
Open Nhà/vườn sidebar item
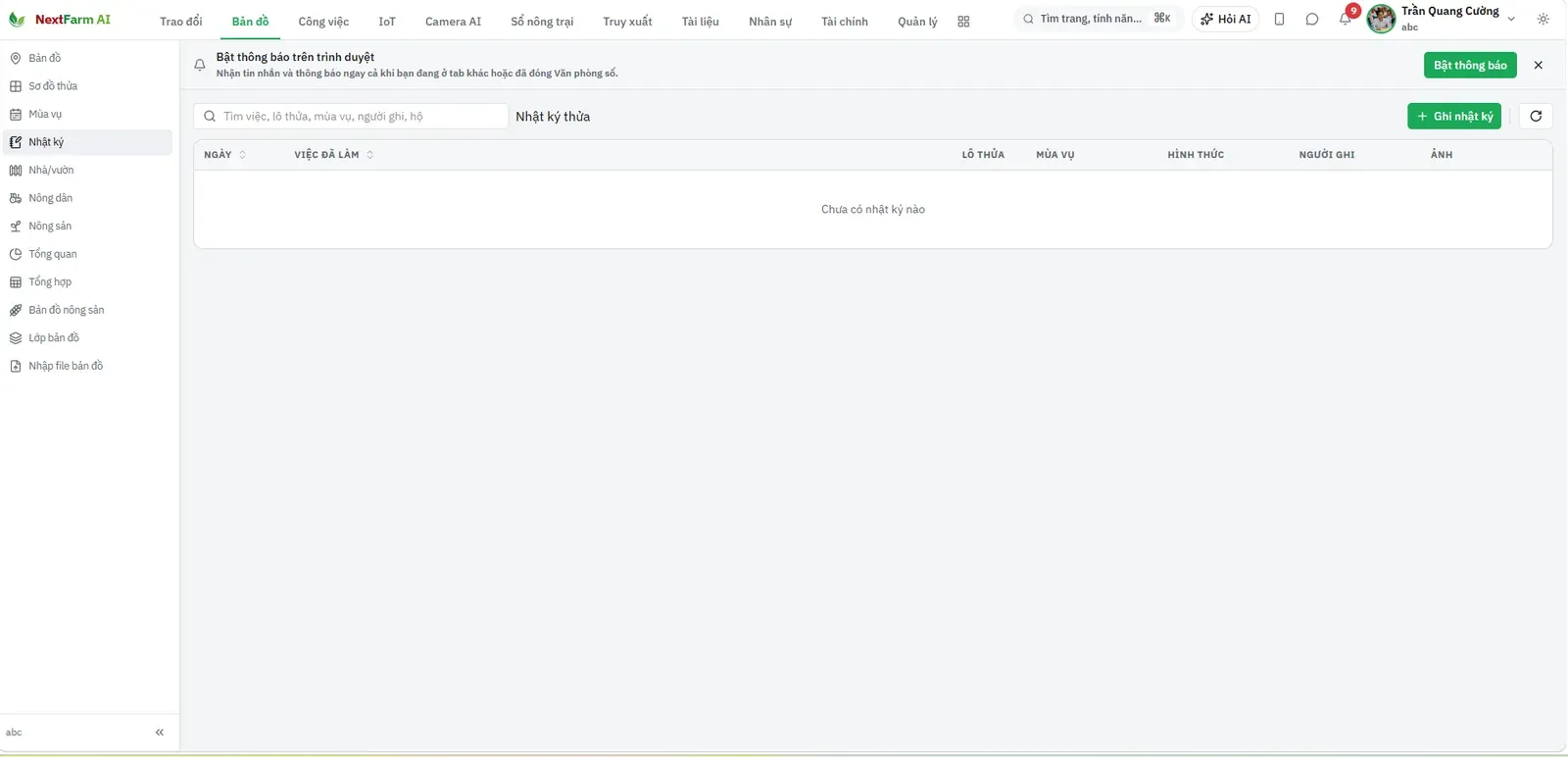pyautogui.click(x=88, y=170)
